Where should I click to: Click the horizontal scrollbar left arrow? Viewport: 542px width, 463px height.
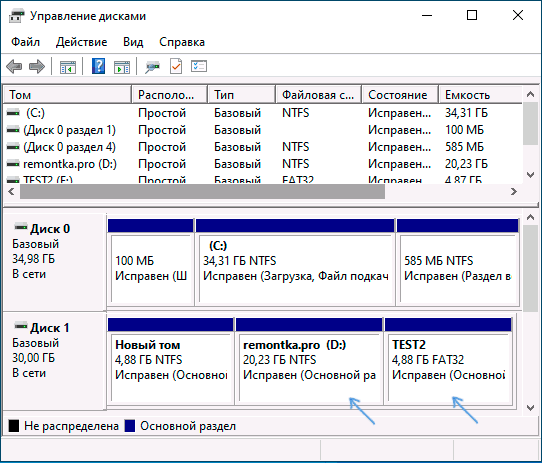[x=11, y=192]
